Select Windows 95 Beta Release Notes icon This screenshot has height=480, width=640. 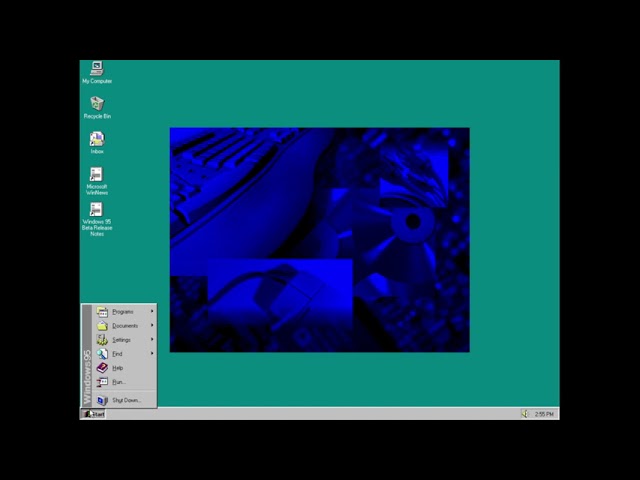[96, 209]
